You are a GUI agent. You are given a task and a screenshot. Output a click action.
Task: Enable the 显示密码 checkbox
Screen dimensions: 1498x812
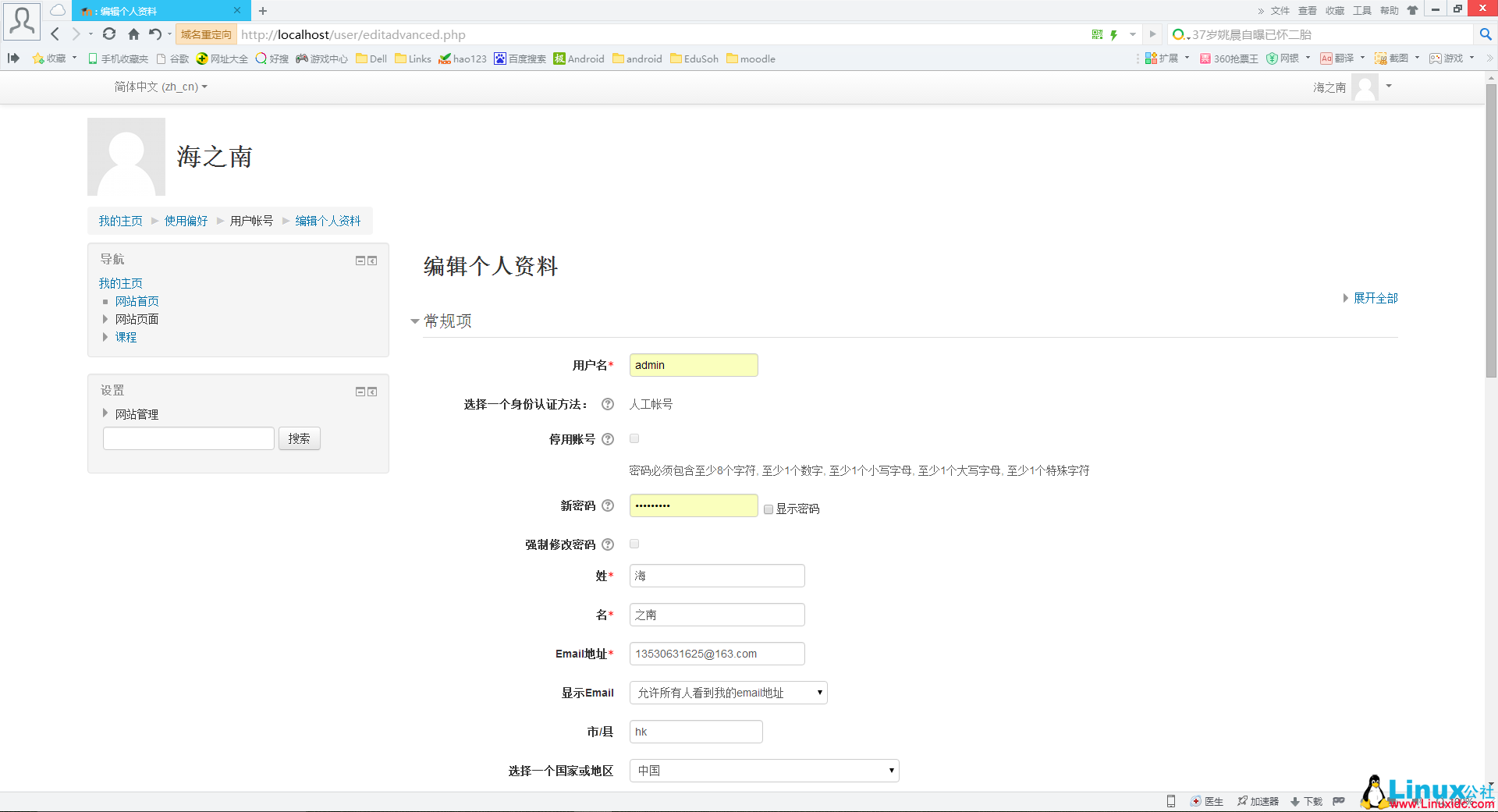coord(769,509)
